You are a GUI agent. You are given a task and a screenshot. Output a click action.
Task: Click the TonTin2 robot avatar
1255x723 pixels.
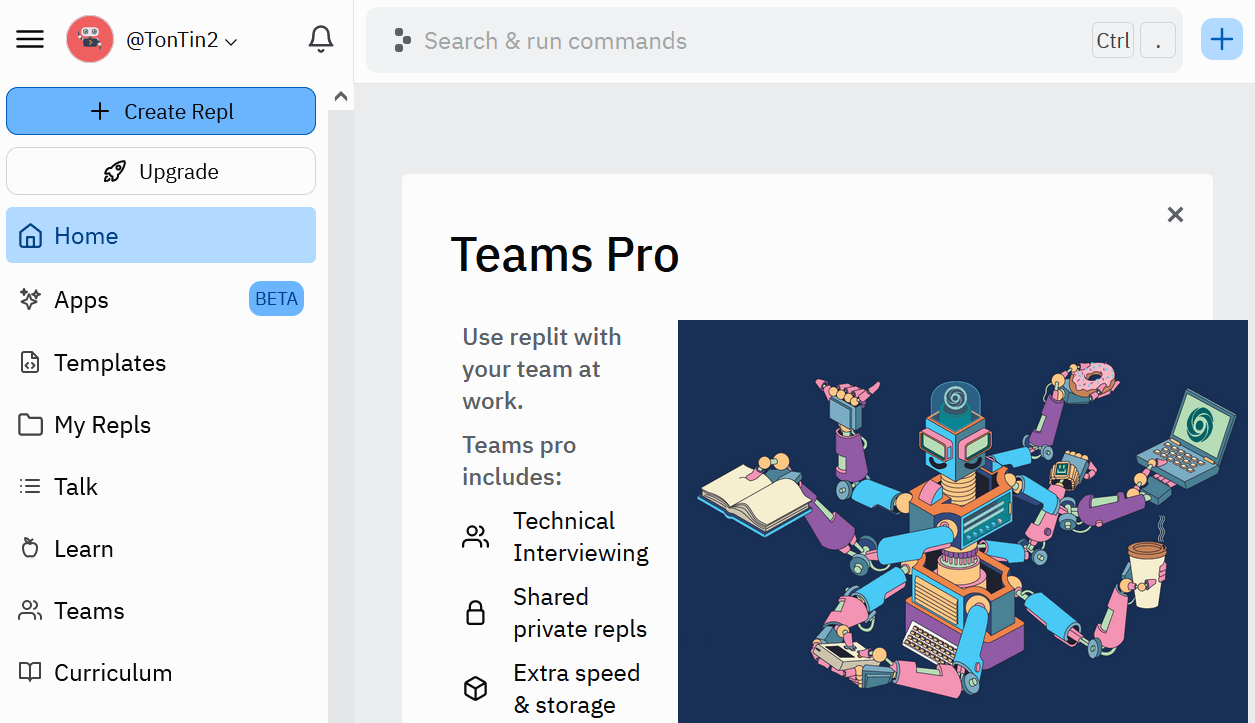point(90,40)
